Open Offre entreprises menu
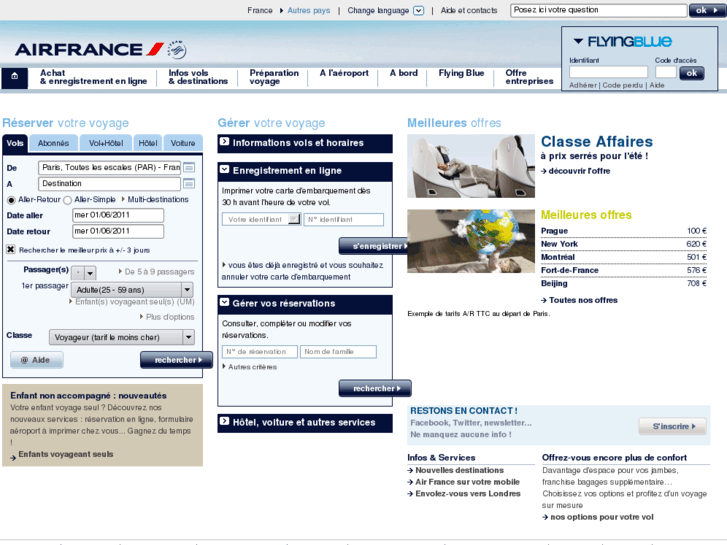This screenshot has height=545, width=727. click(529, 77)
